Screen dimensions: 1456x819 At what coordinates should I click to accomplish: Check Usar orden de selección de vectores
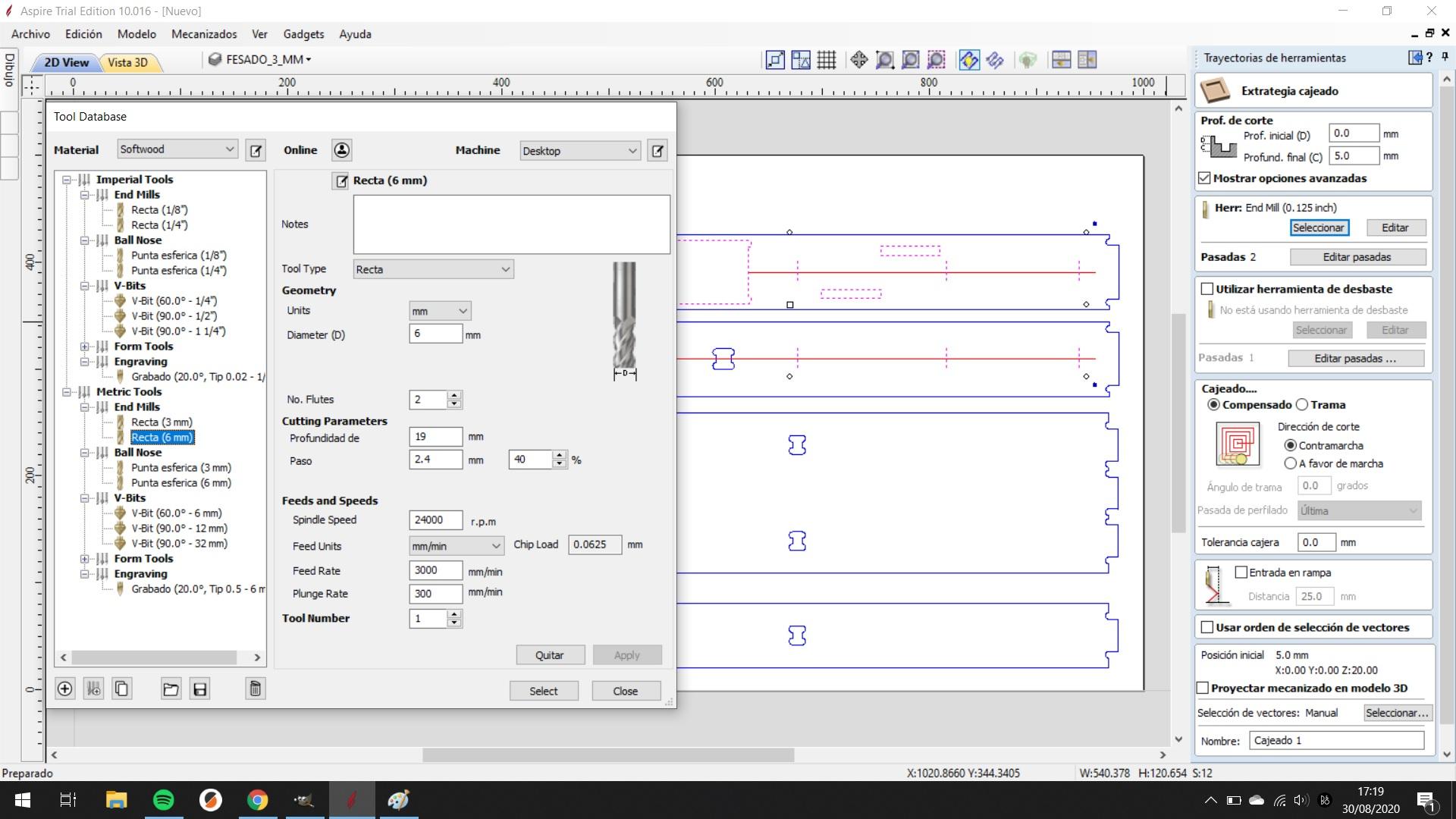pos(1207,627)
